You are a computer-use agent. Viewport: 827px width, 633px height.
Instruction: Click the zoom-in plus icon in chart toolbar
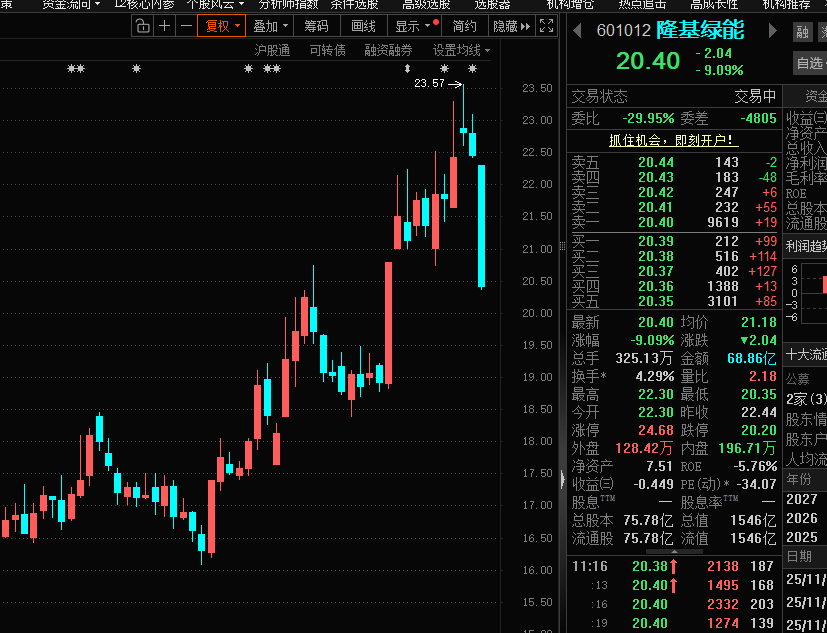(165, 26)
